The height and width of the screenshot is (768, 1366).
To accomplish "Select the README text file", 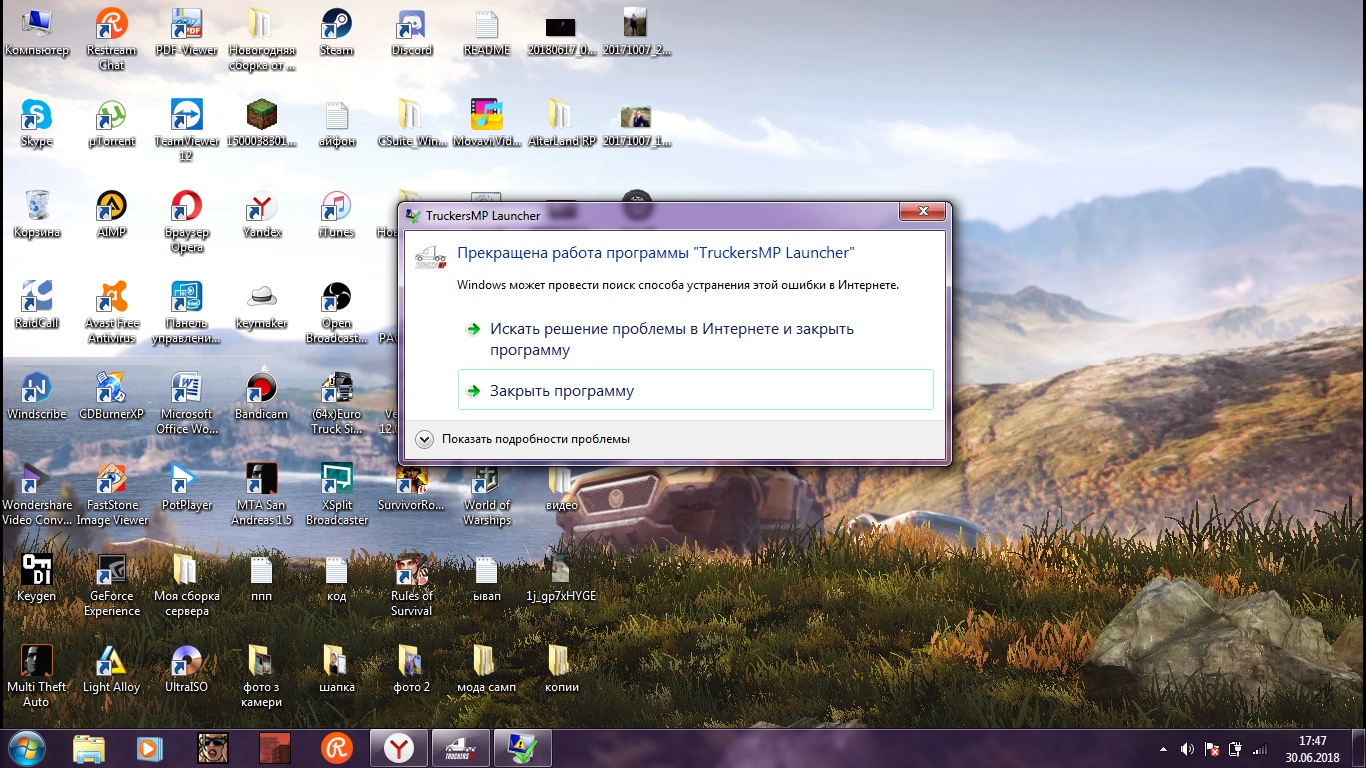I will click(486, 33).
